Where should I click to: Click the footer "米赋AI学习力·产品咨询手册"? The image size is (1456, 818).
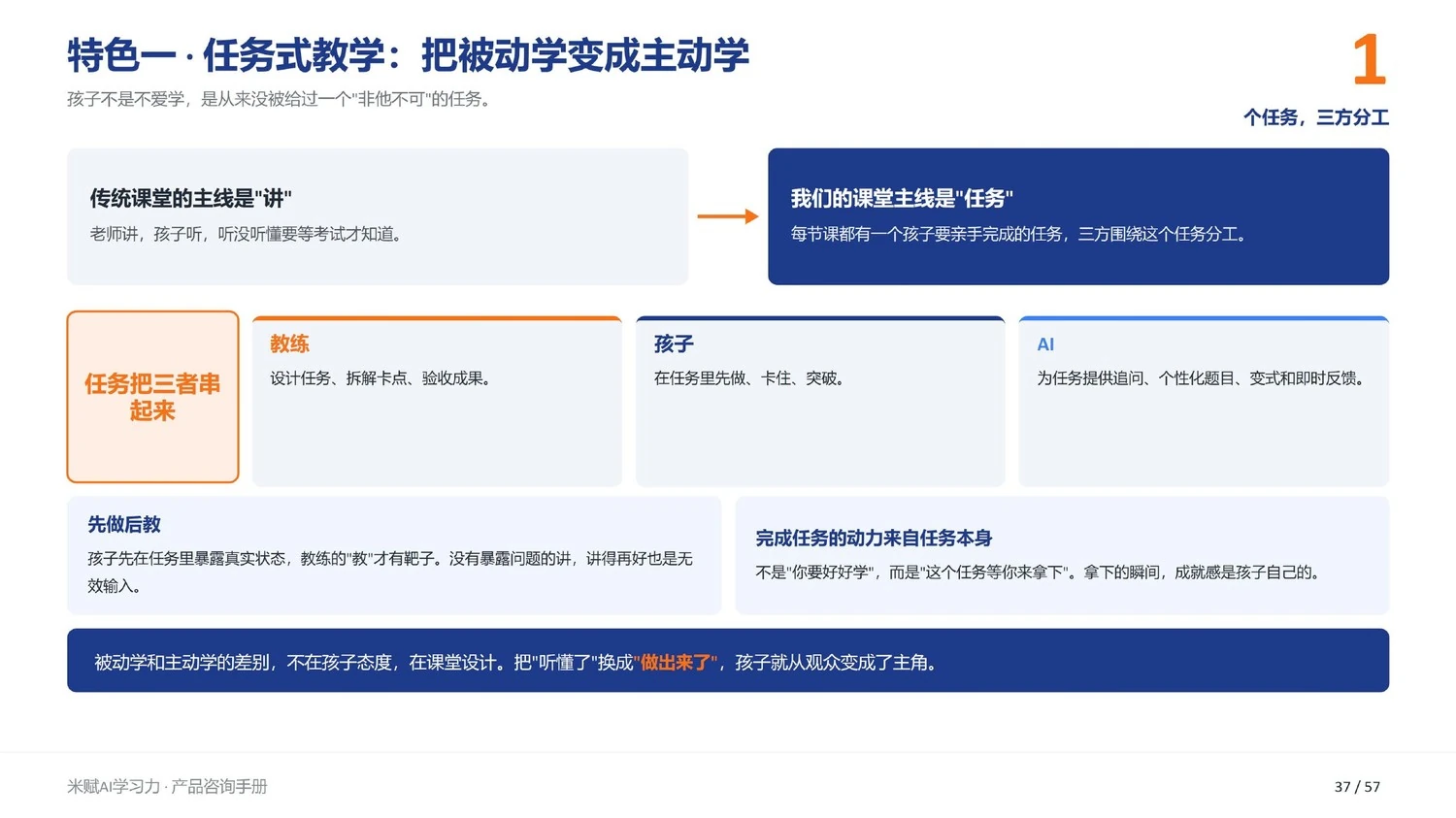[167, 786]
